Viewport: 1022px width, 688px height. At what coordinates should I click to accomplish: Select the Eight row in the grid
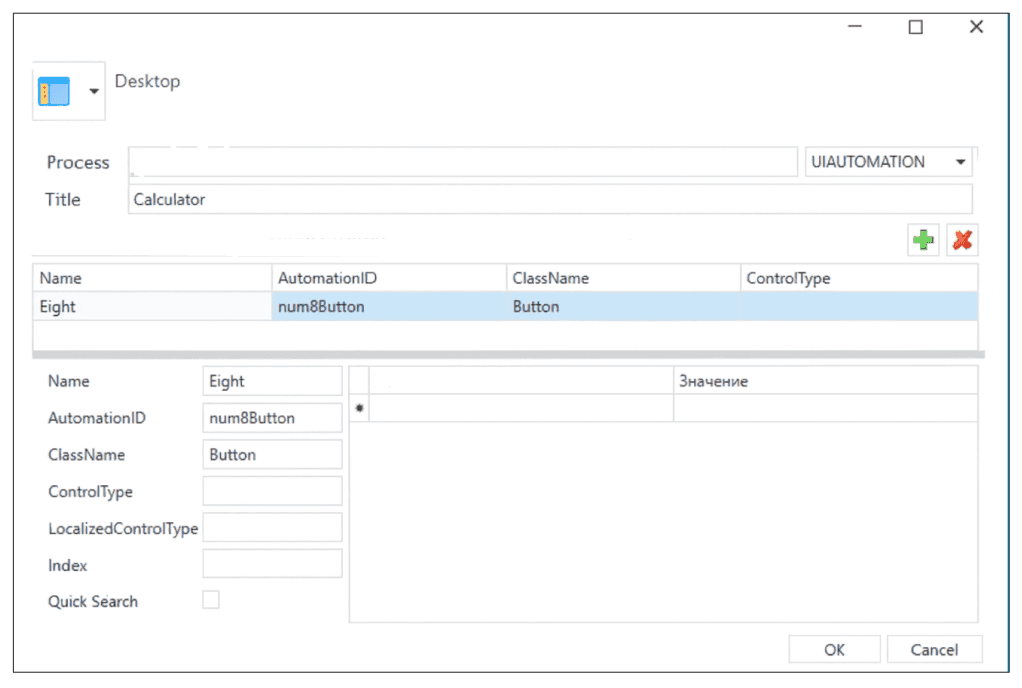[x=150, y=307]
